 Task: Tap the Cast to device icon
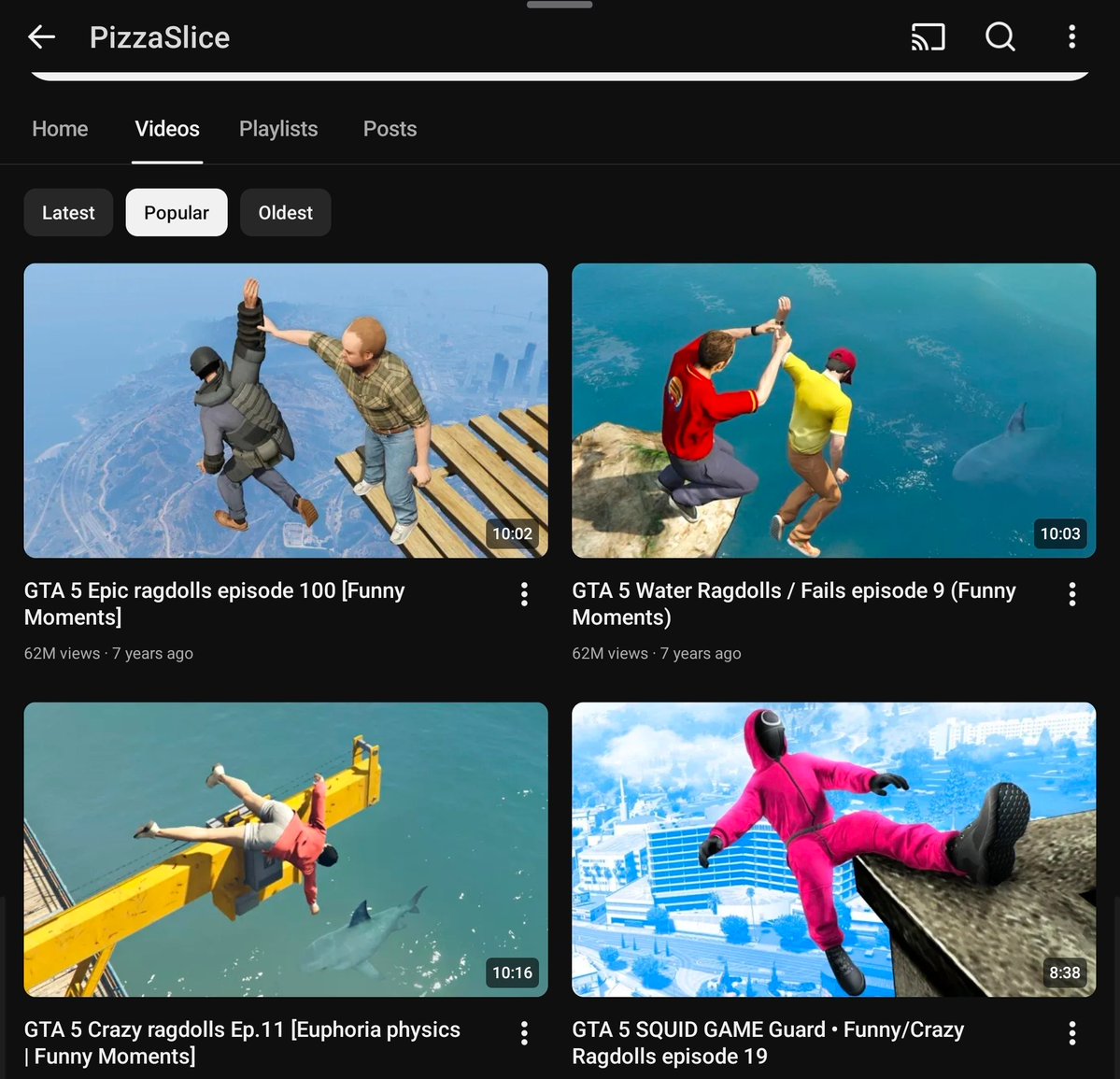click(928, 36)
